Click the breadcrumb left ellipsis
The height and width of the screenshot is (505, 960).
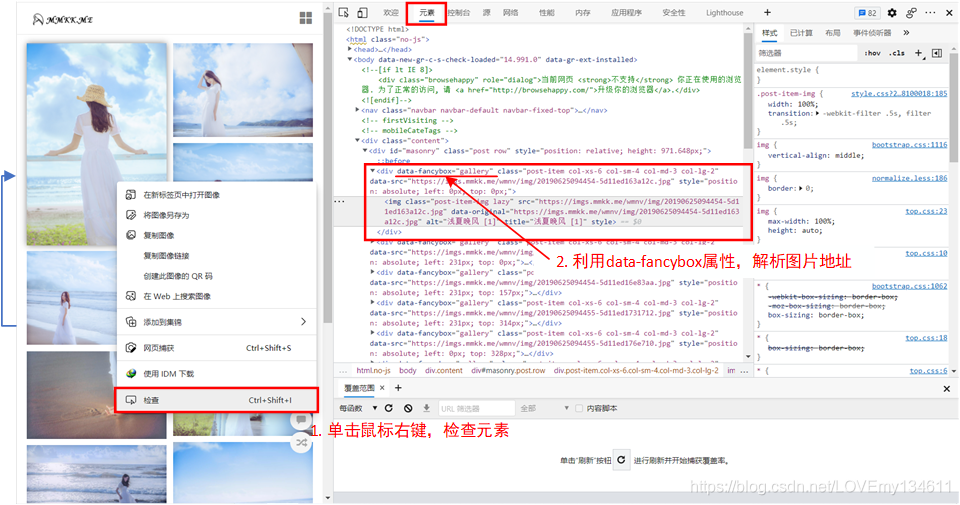[343, 370]
